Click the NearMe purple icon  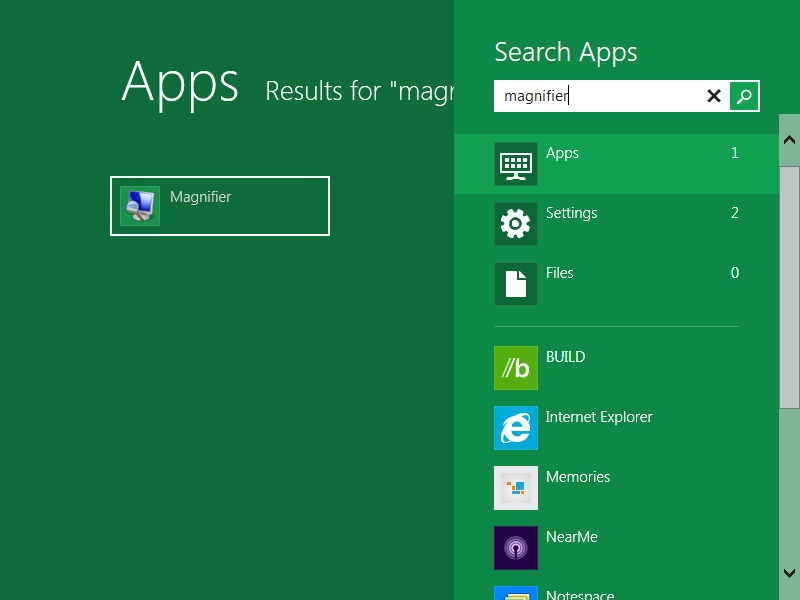(x=516, y=547)
